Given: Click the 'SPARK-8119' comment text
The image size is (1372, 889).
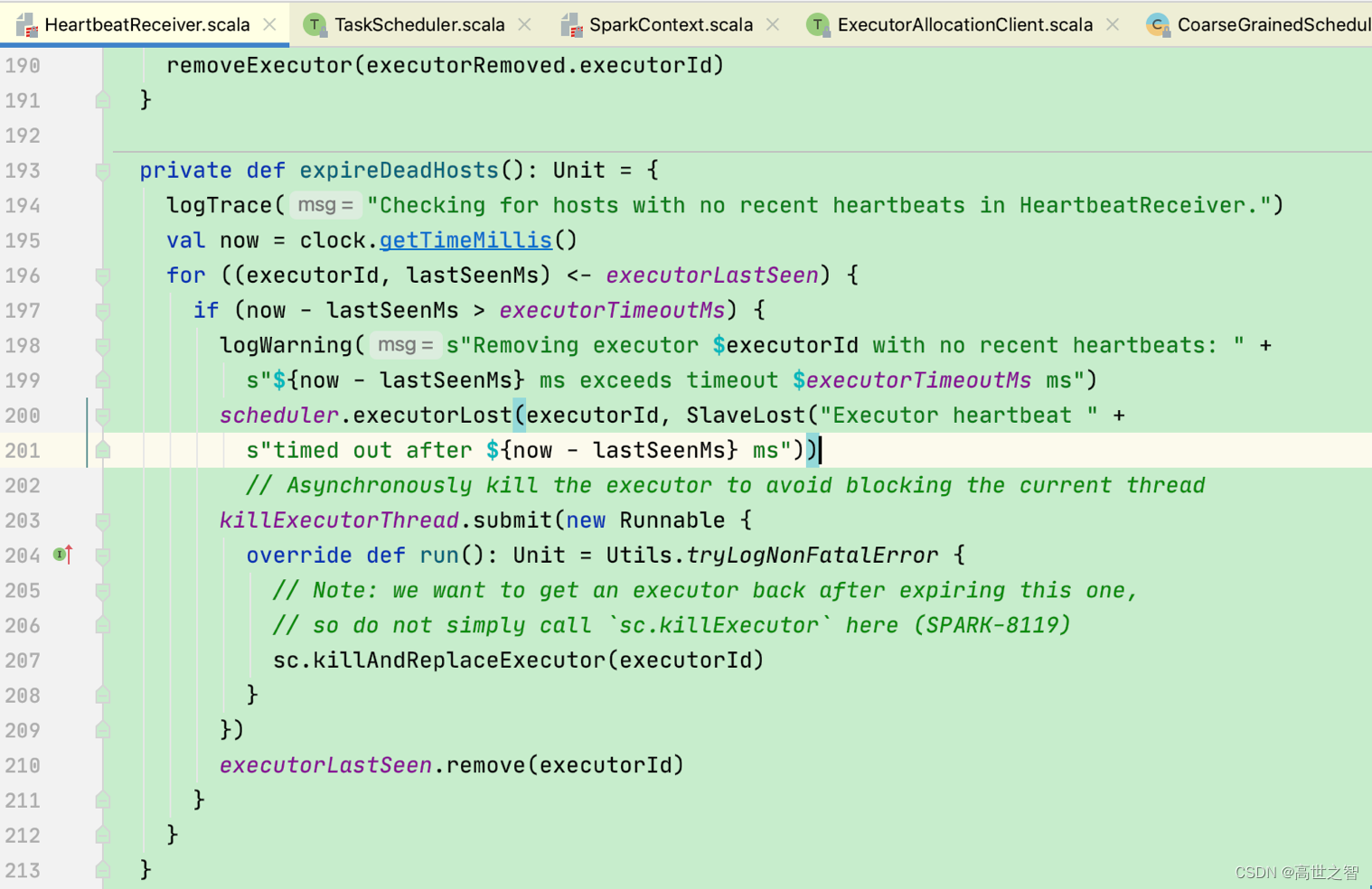Looking at the screenshot, I should tap(992, 625).
